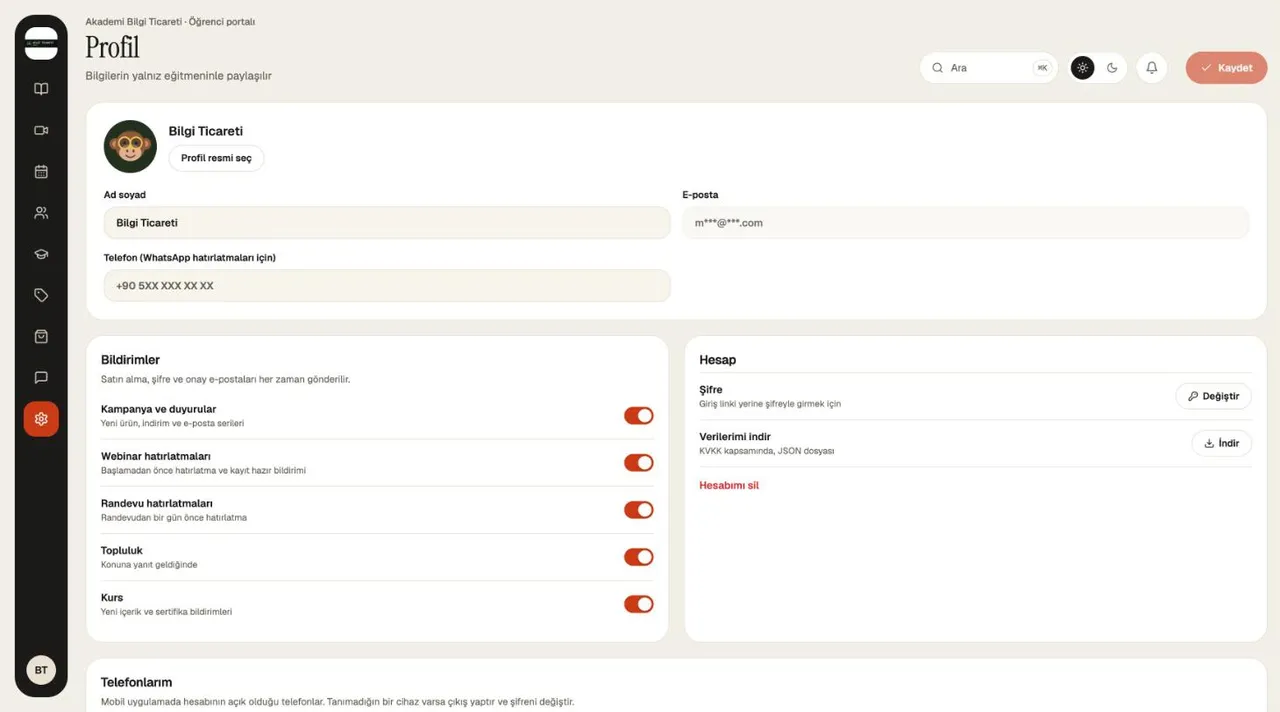Click breadcrumb Akademi Bilgi Ticareti · Öğrenci portalı
Viewport: 1280px width, 712px height.
[x=170, y=21]
